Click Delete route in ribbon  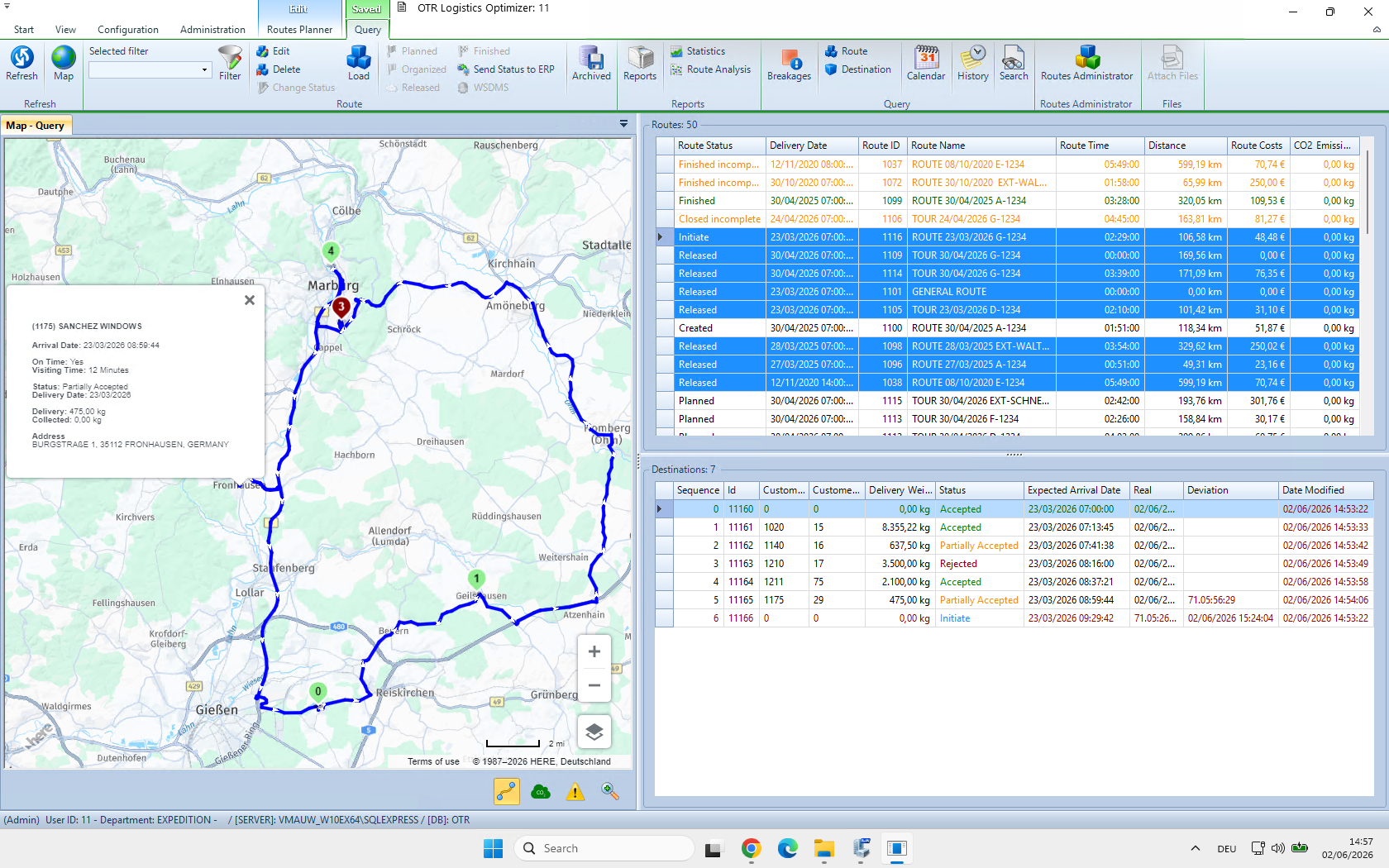click(279, 69)
